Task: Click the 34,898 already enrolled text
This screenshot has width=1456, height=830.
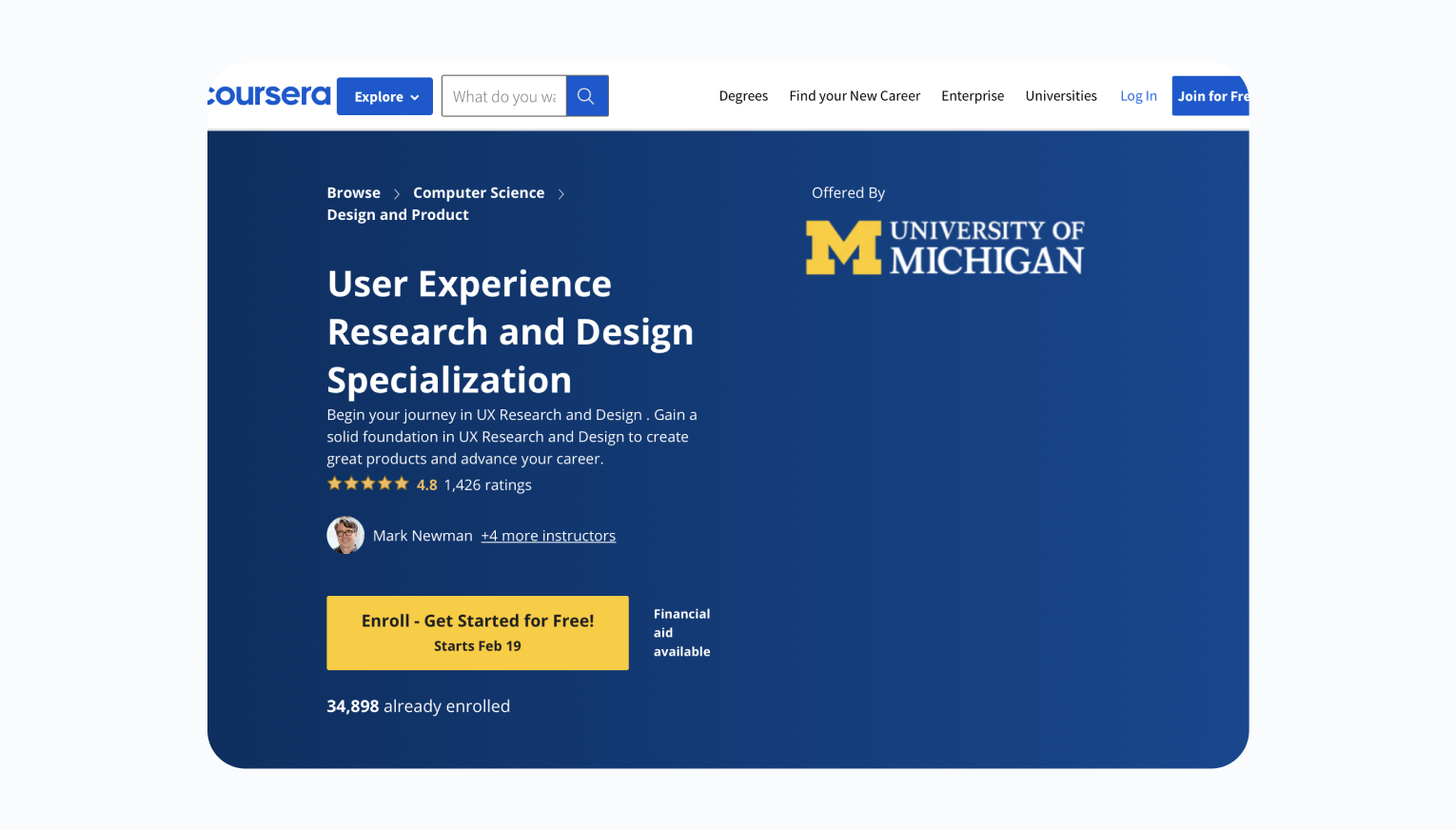Action: click(419, 706)
